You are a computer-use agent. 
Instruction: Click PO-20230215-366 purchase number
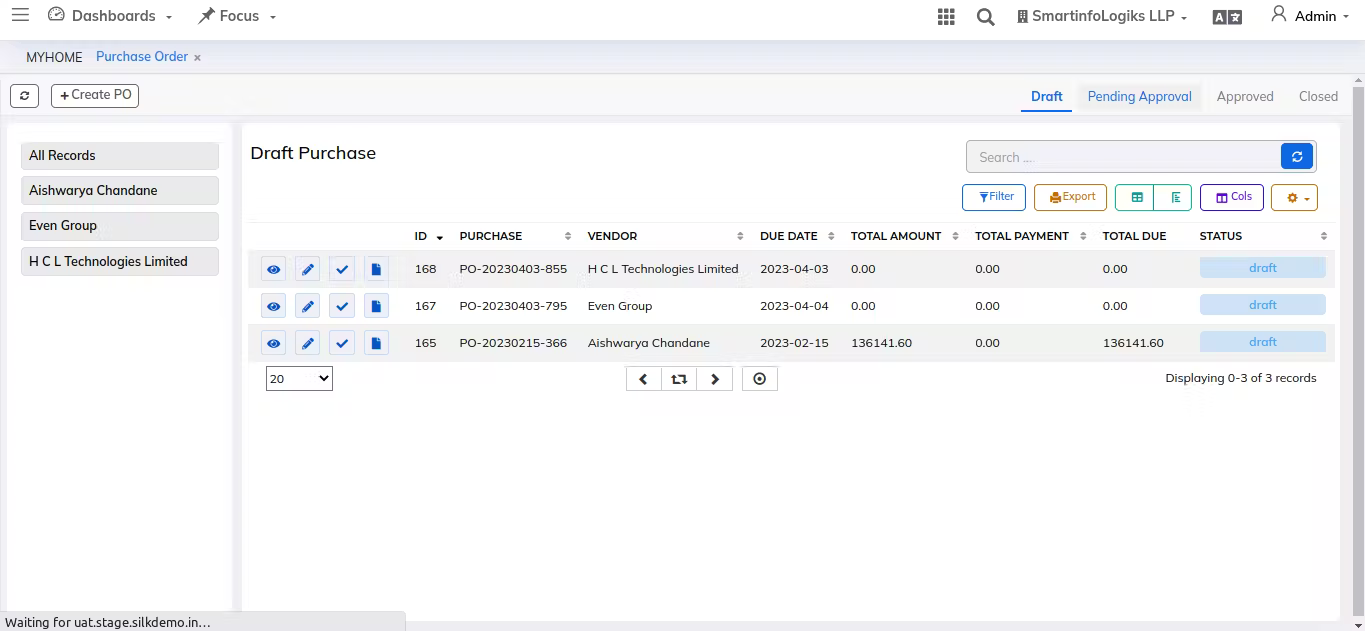513,343
